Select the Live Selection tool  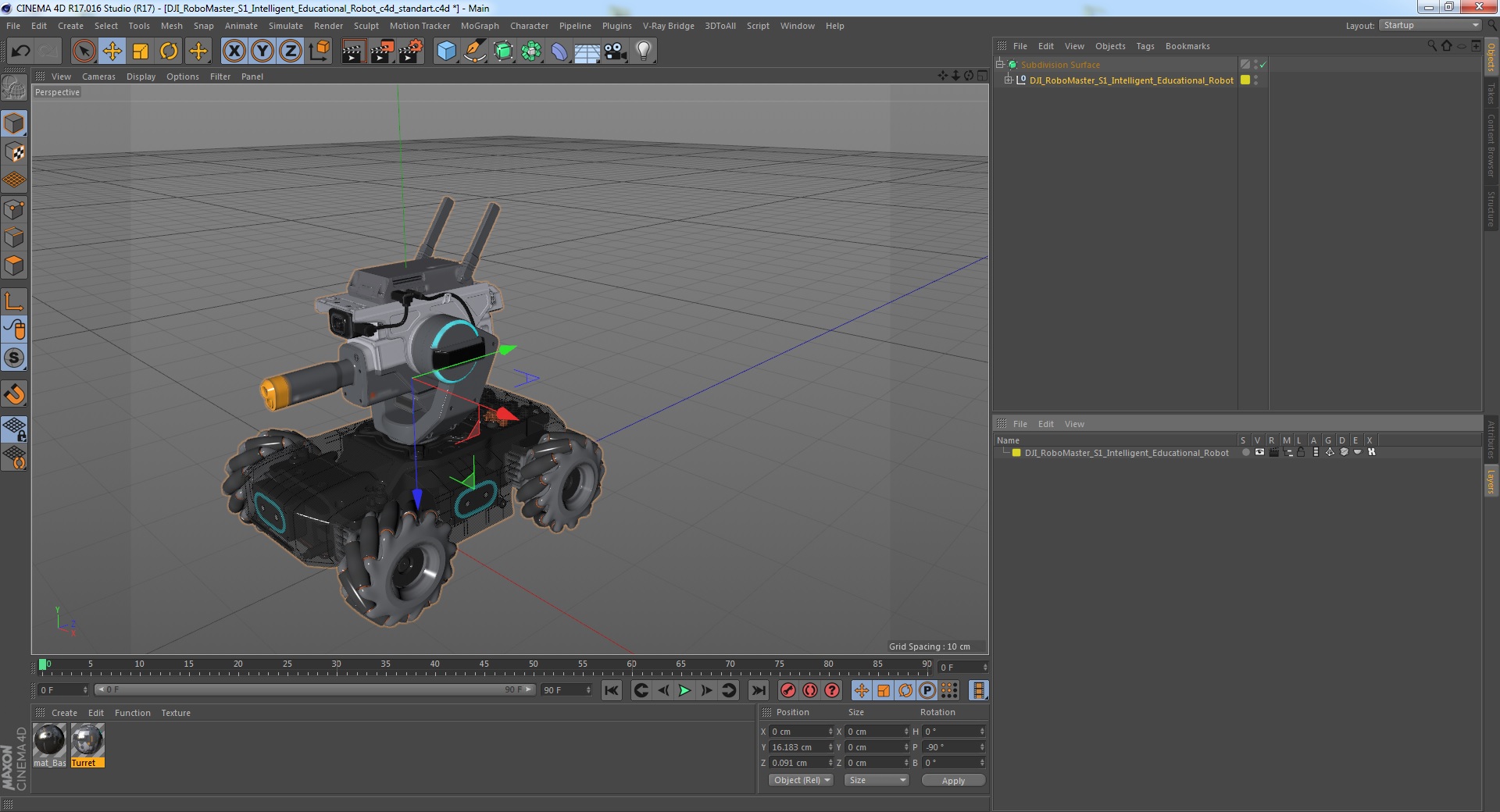(84, 52)
